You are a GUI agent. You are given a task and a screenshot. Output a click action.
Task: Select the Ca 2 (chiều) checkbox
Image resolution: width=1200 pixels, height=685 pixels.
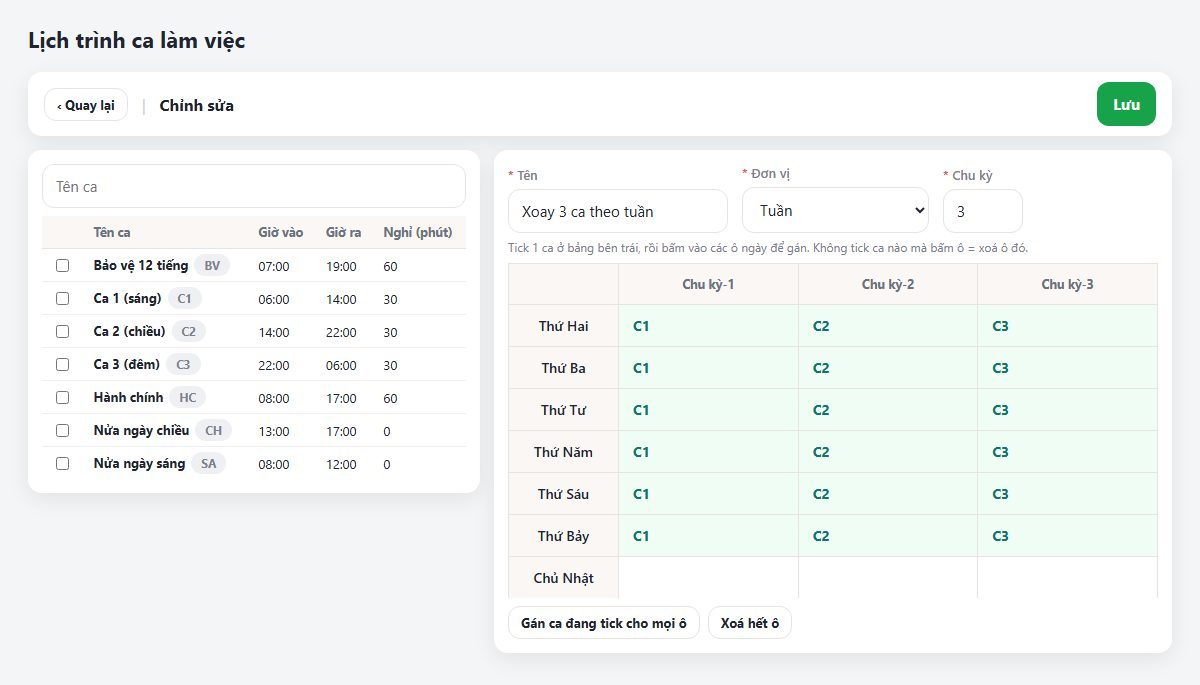point(62,332)
